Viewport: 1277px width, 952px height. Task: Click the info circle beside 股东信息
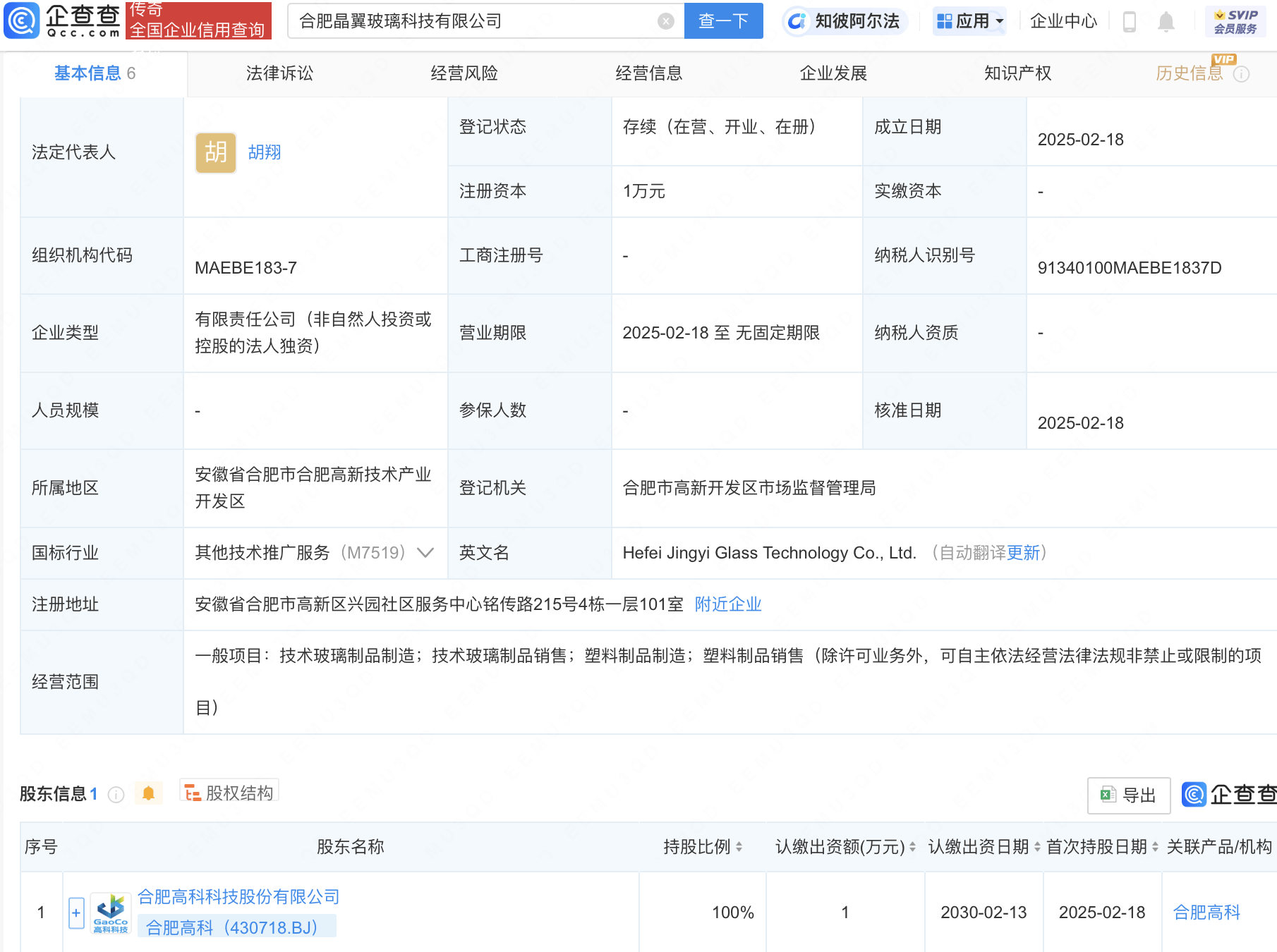pos(115,793)
